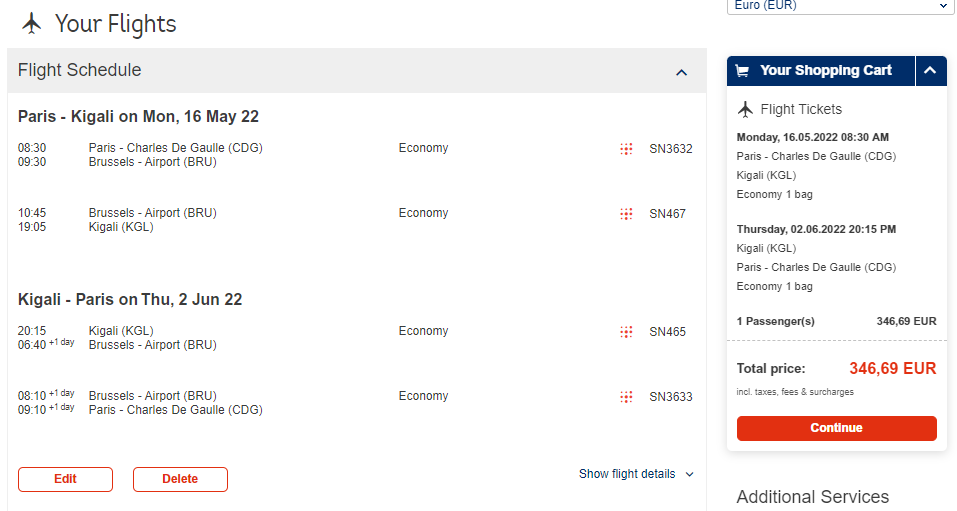The width and height of the screenshot is (957, 511).
Task: Click the airline dots icon beside SN467
Action: (x=626, y=214)
